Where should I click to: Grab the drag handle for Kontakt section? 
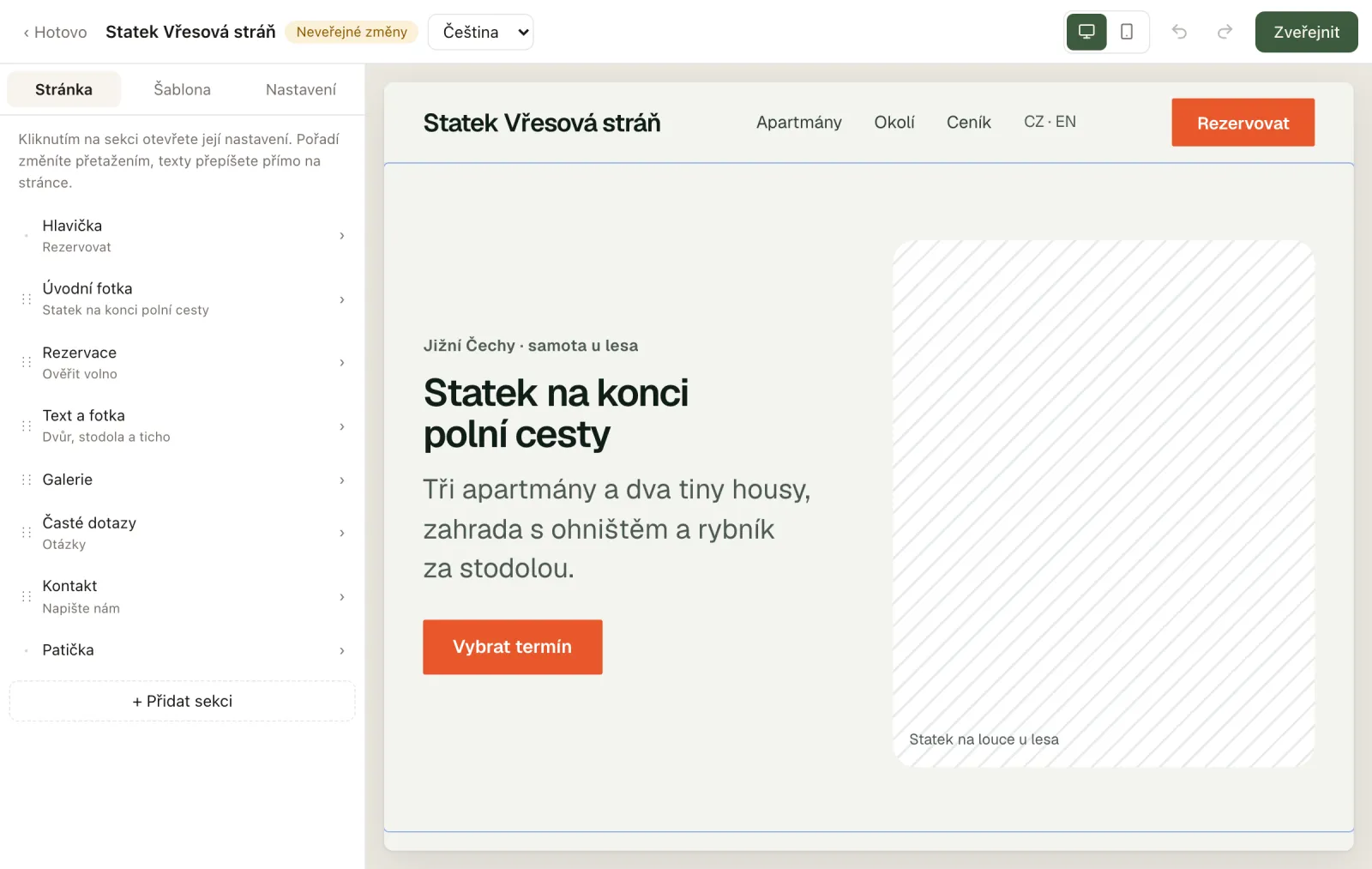tap(27, 596)
